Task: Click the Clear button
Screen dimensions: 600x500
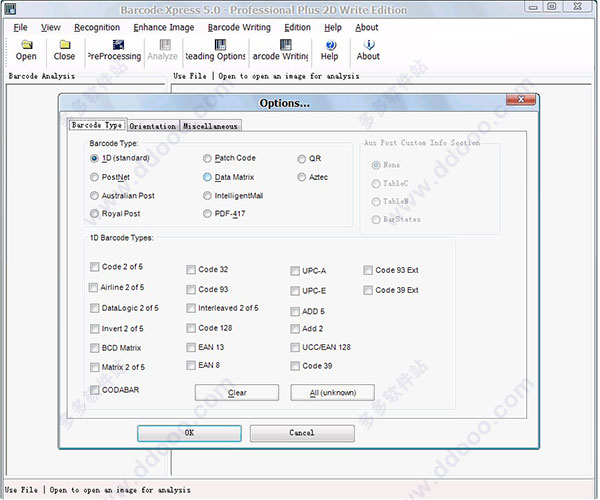Action: (x=237, y=393)
